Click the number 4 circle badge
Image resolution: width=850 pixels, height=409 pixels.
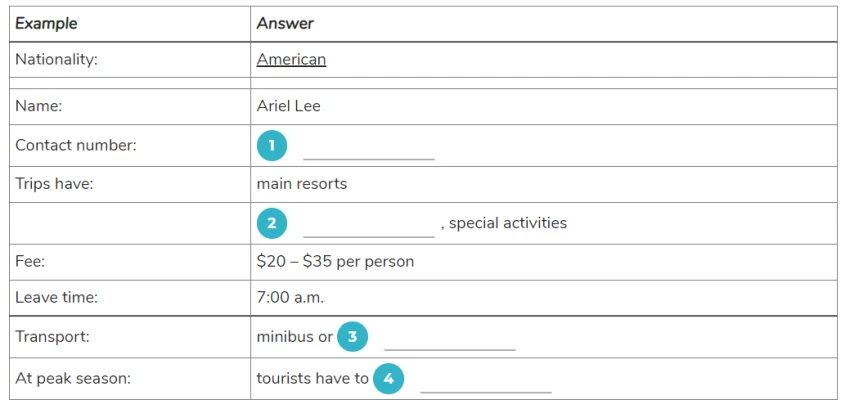point(389,378)
